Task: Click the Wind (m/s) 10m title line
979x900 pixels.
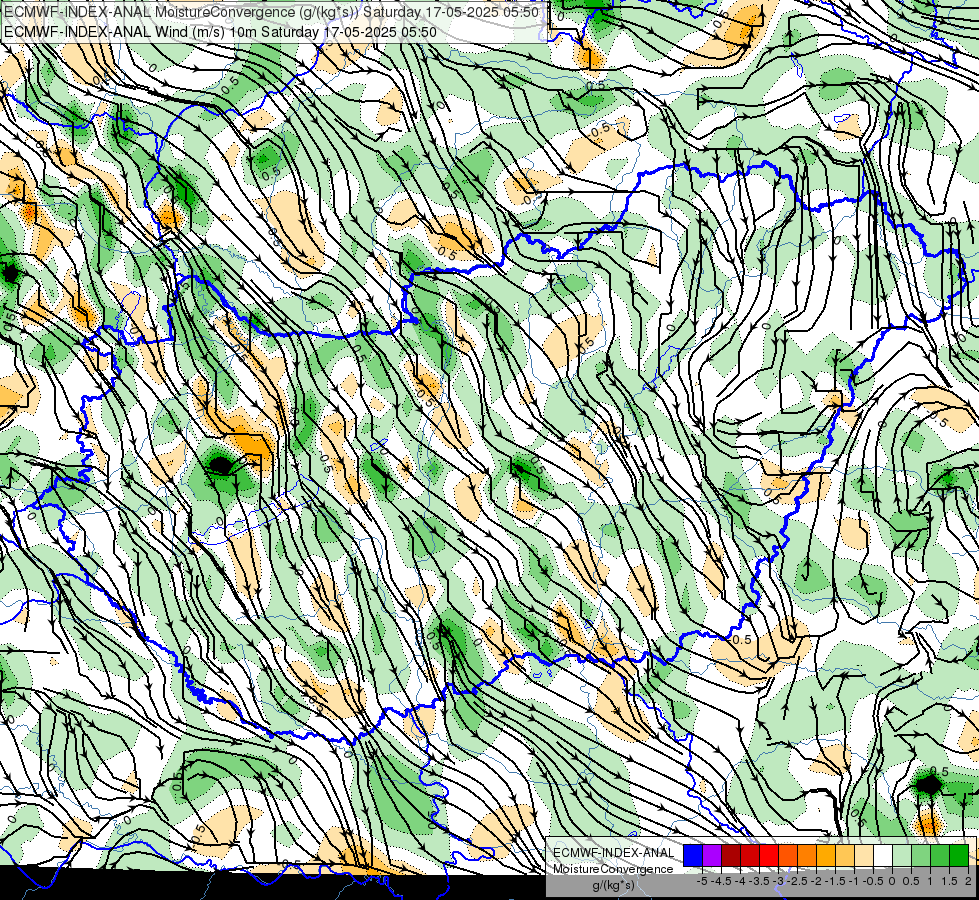Action: click(x=220, y=32)
